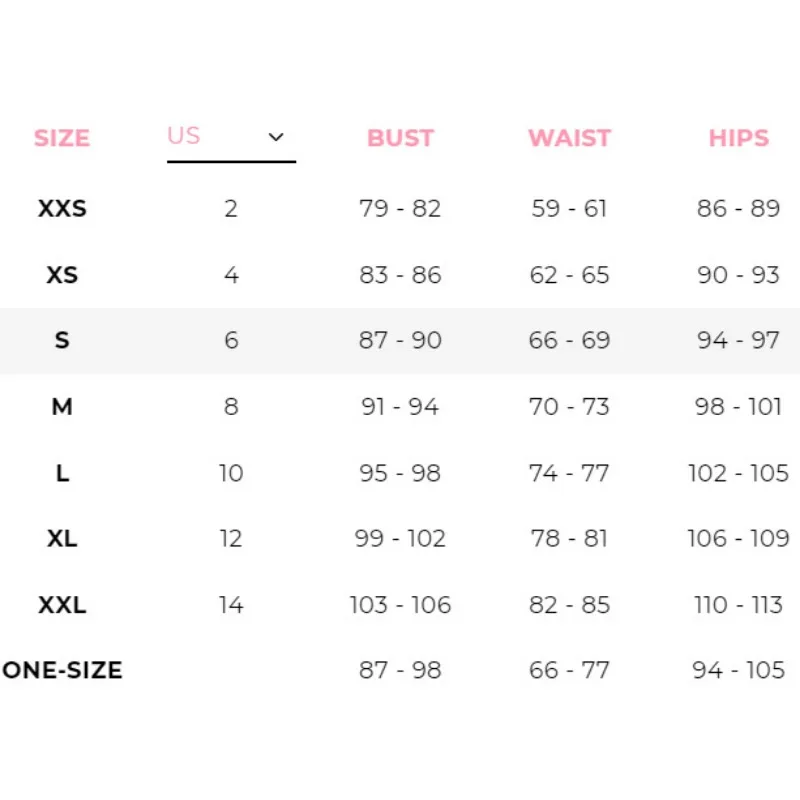Click the SIZE column header
Viewport: 800px width, 800px height.
[62, 138]
